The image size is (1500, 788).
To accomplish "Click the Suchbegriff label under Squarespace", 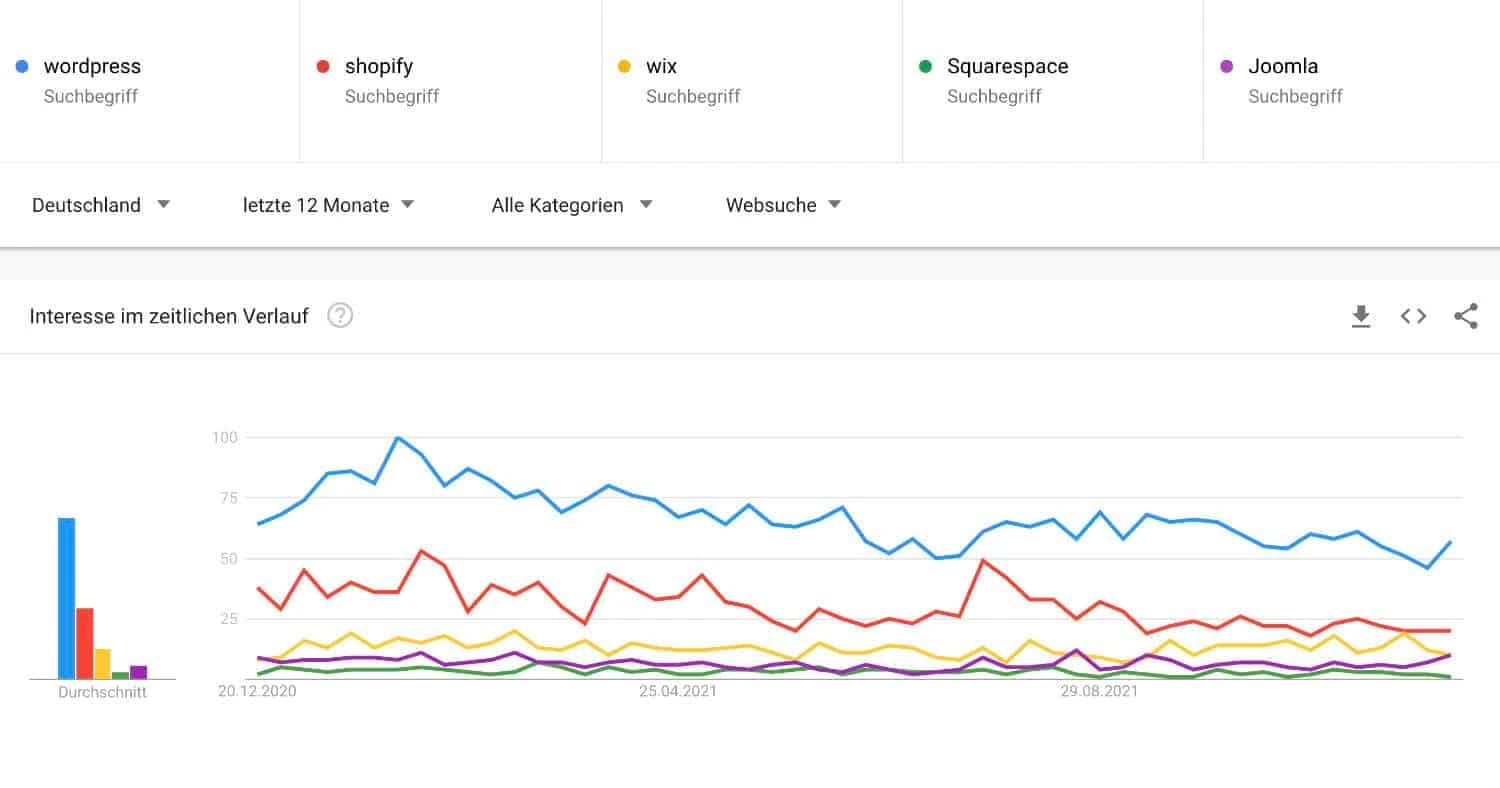I will 995,96.
